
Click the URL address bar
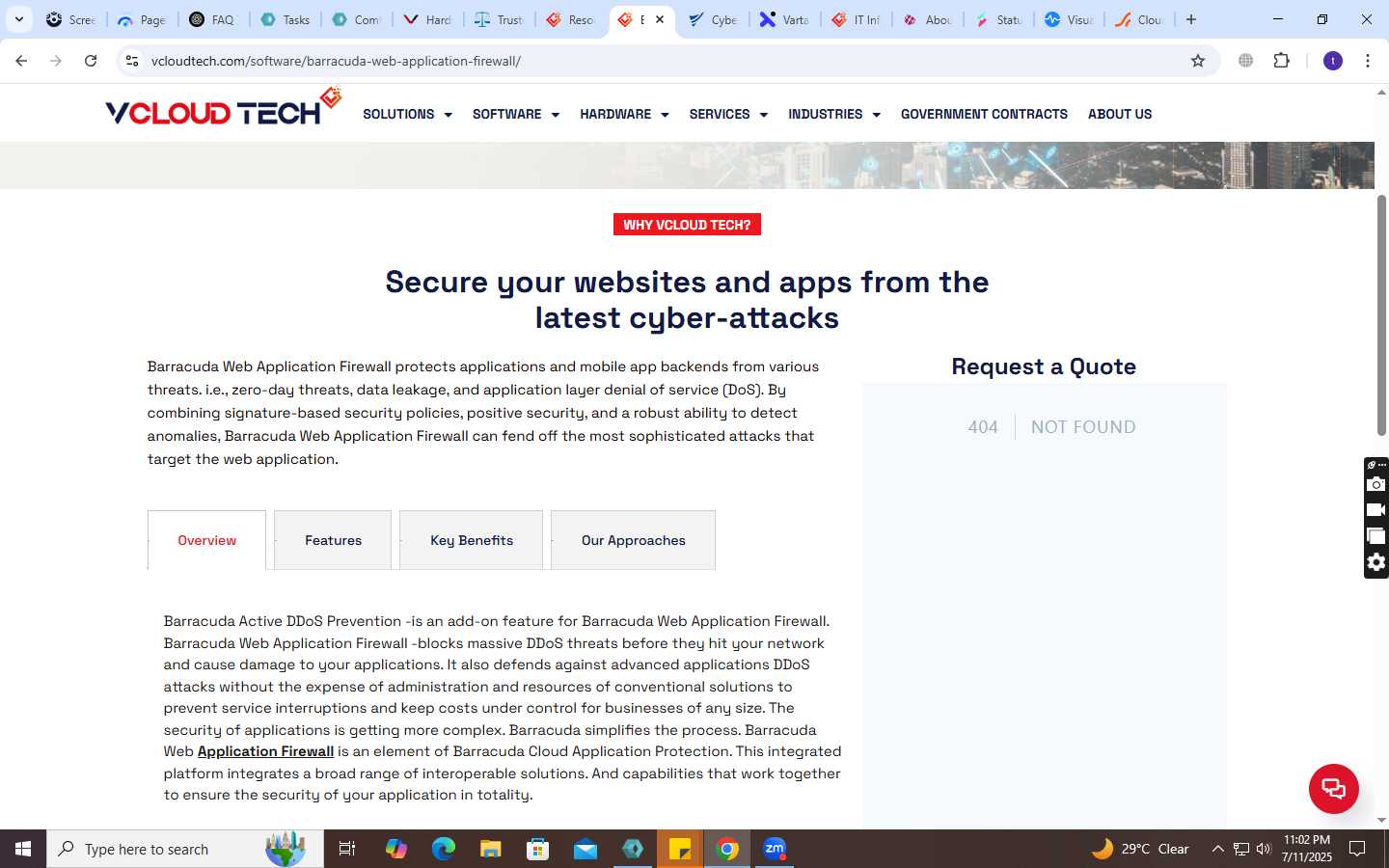click(x=666, y=61)
